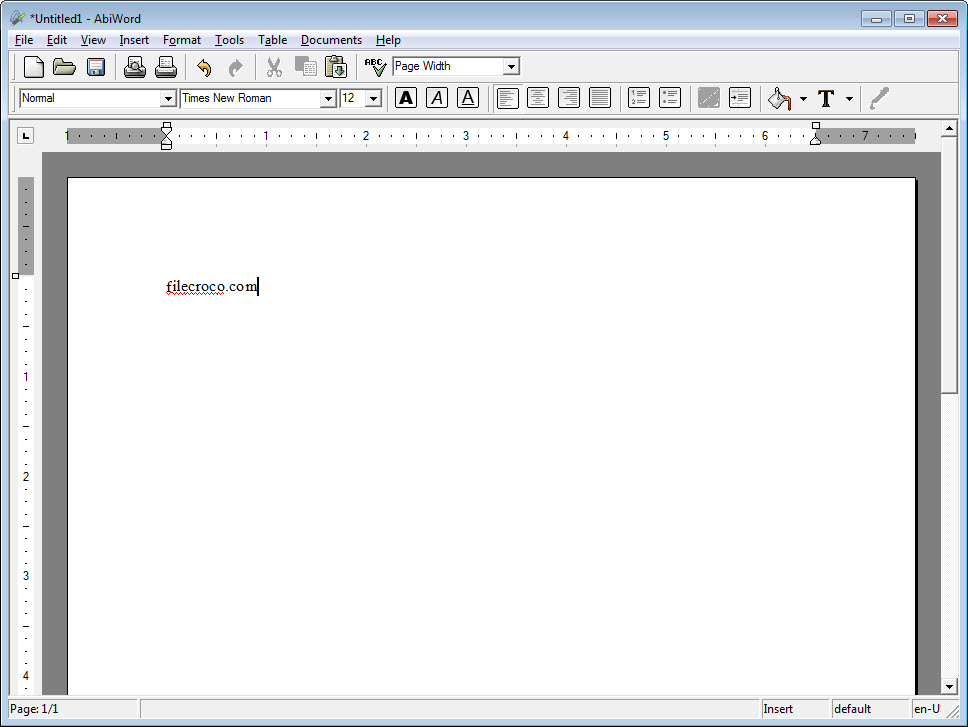Click into the font size field
Screen dimensions: 968x727
(x=352, y=98)
